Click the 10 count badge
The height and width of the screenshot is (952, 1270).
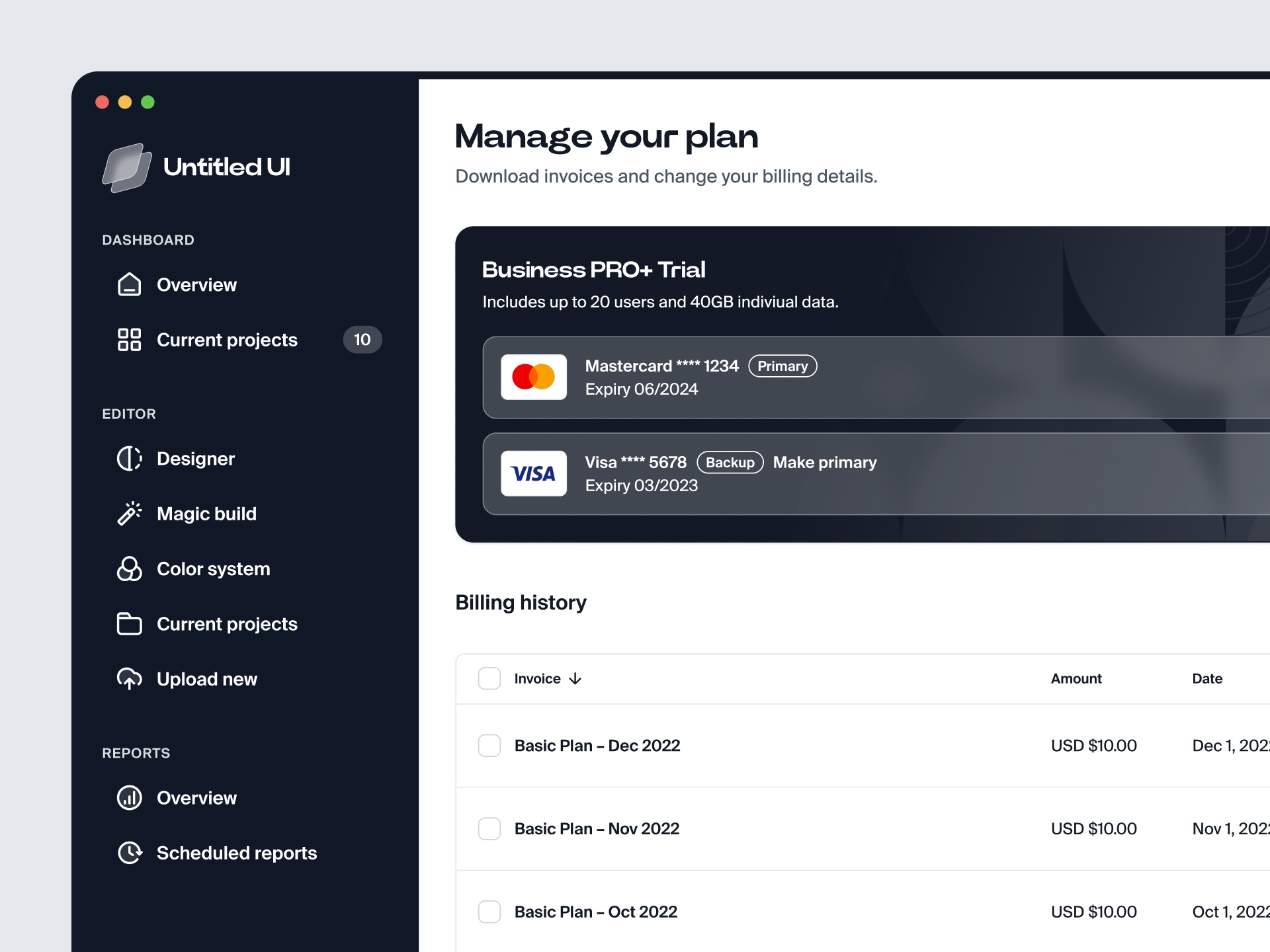click(x=362, y=339)
